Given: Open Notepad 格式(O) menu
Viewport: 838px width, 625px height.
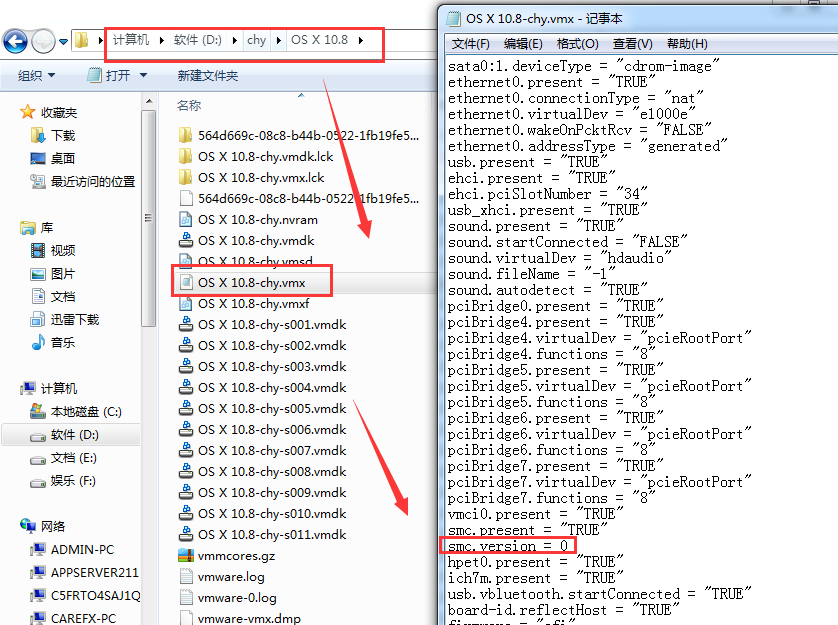Looking at the screenshot, I should [x=578, y=44].
